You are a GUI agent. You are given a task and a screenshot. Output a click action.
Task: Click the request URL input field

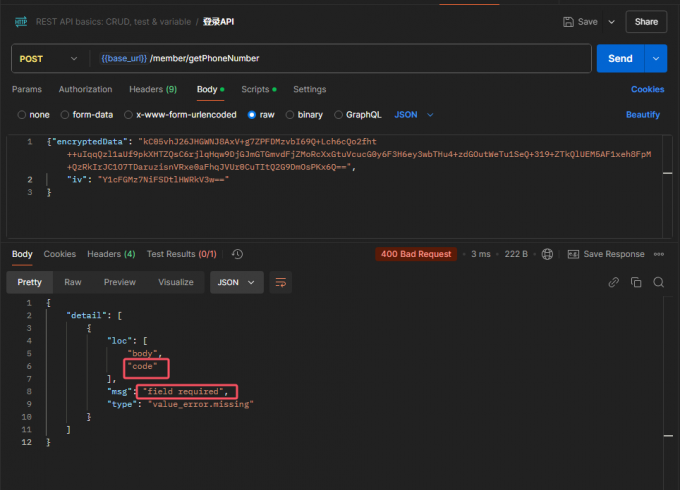coord(340,59)
